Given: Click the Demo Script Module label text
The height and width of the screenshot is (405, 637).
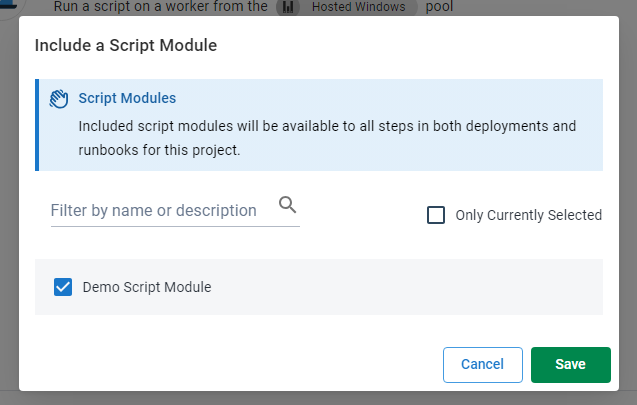Looking at the screenshot, I should pyautogui.click(x=147, y=287).
